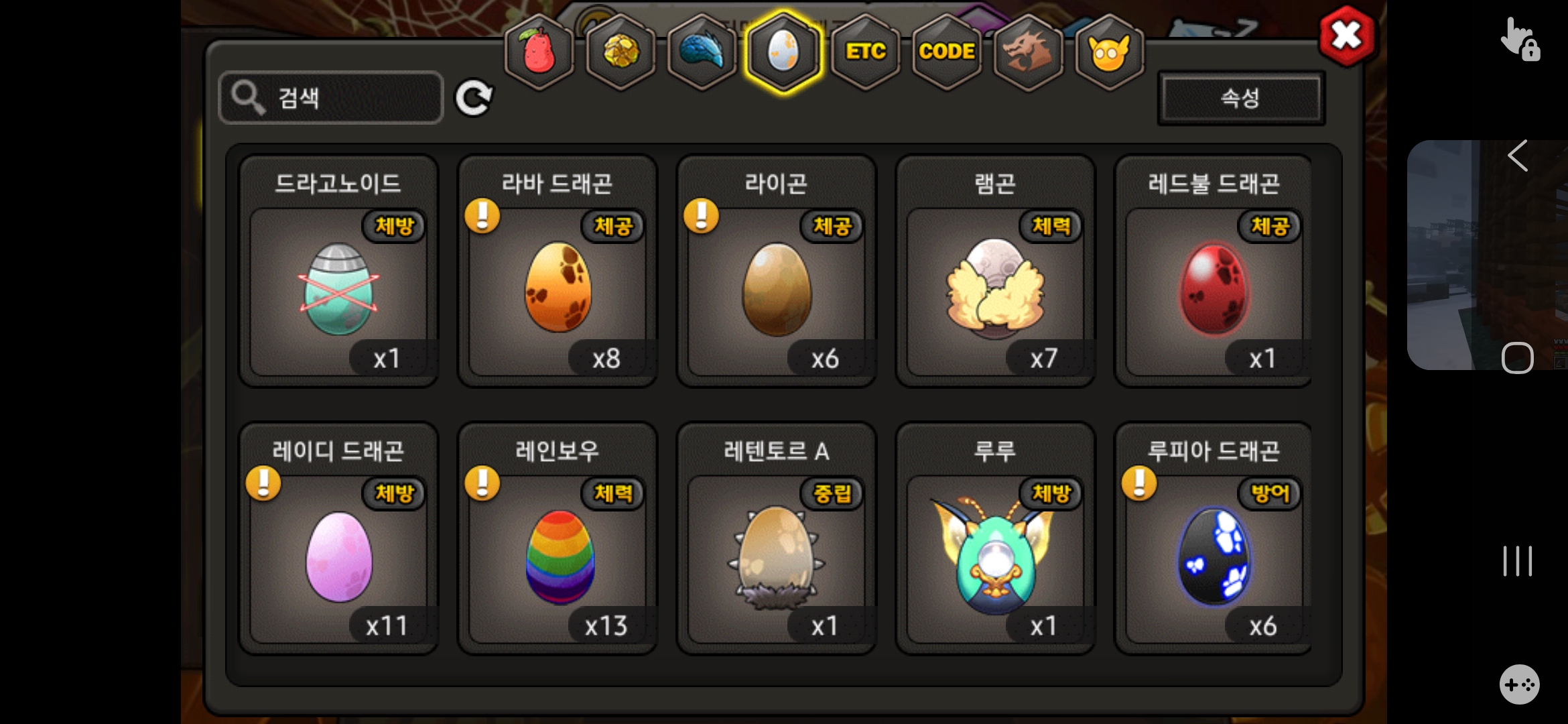Pick the 레인보우 rainbow egg

[x=558, y=538]
